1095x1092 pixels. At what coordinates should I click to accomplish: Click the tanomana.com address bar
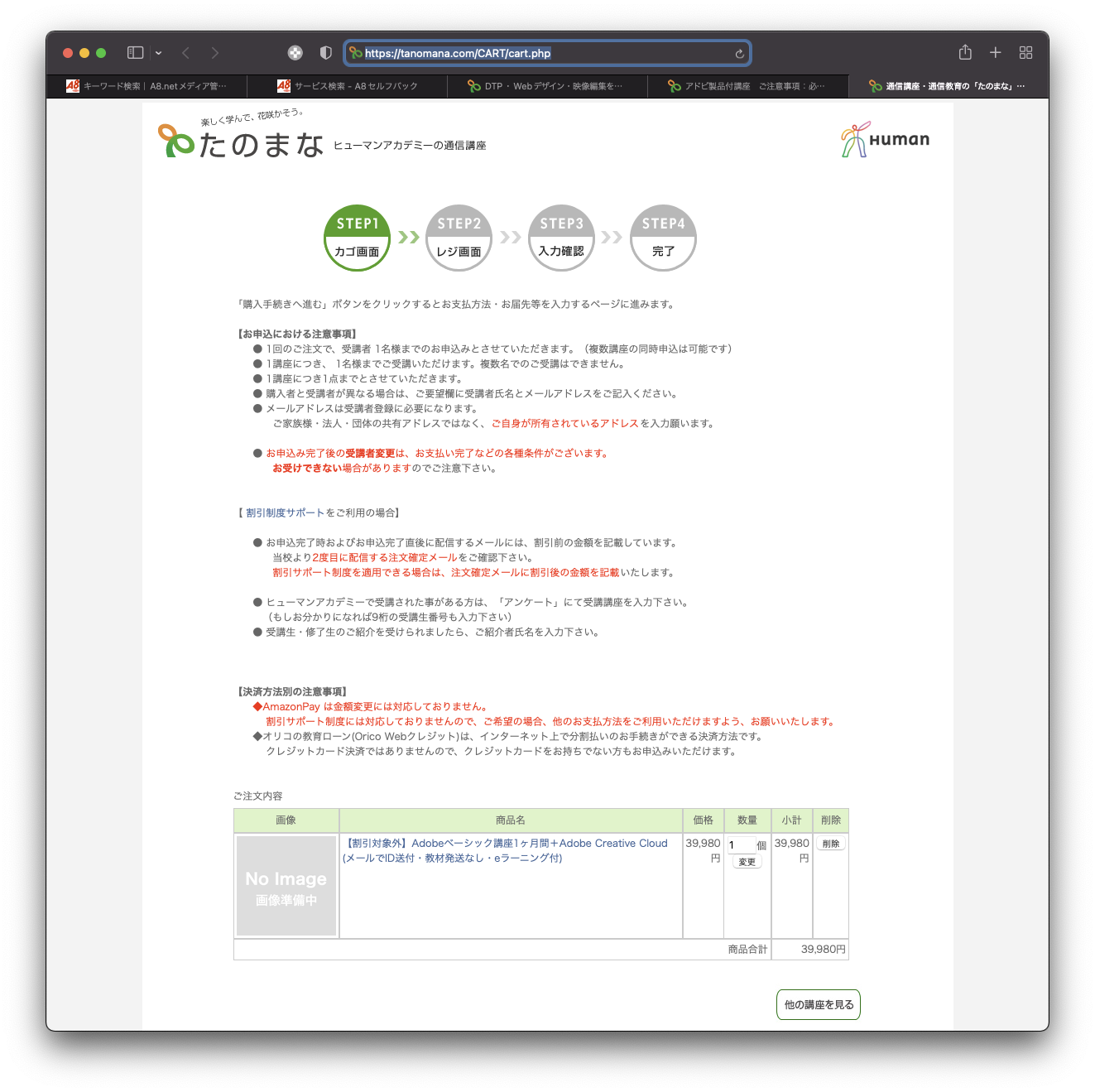click(x=547, y=53)
